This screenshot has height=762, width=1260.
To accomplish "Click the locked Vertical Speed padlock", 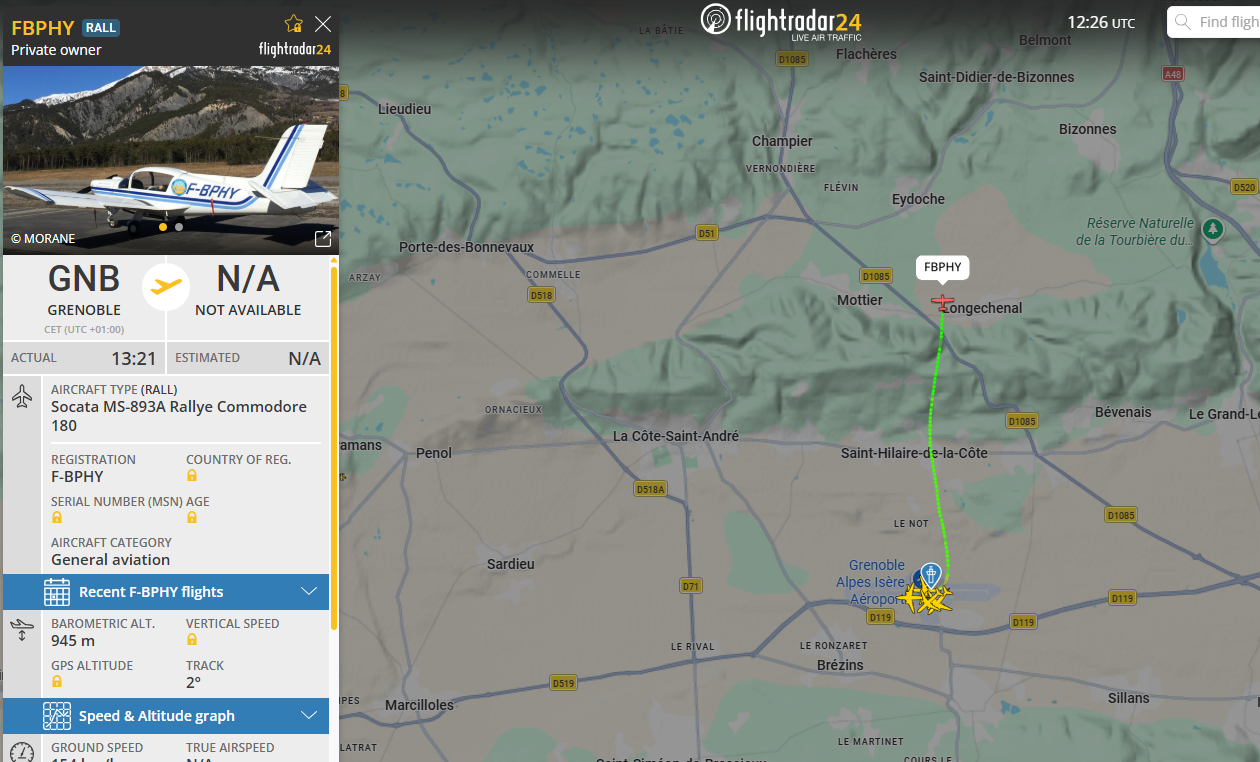I will point(192,640).
